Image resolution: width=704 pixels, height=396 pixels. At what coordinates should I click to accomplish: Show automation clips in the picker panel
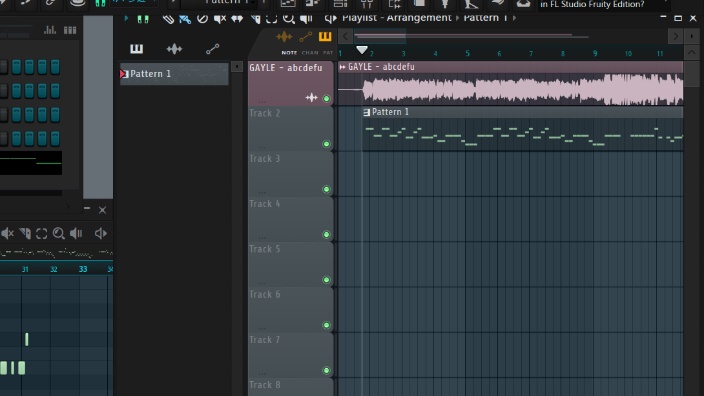pyautogui.click(x=212, y=49)
